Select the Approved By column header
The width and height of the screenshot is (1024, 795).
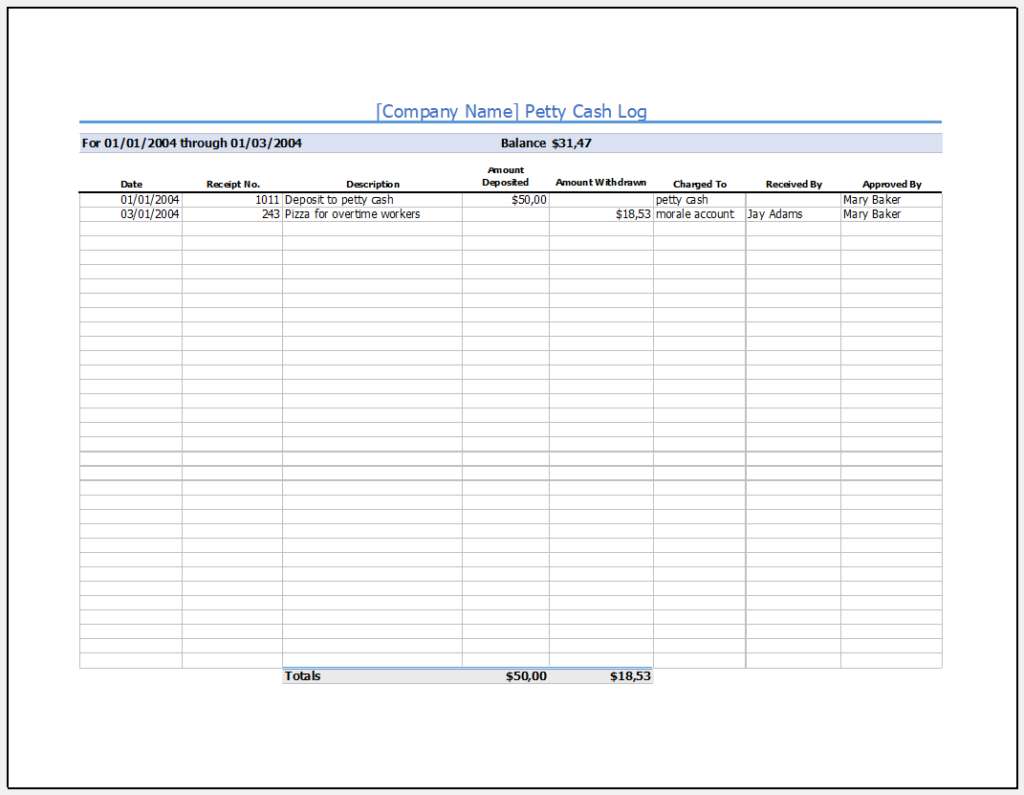pyautogui.click(x=891, y=184)
